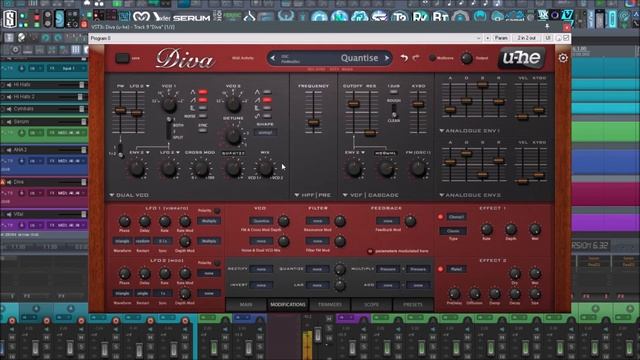Click the u-he logo badge
640x360 pixels.
(x=521, y=58)
